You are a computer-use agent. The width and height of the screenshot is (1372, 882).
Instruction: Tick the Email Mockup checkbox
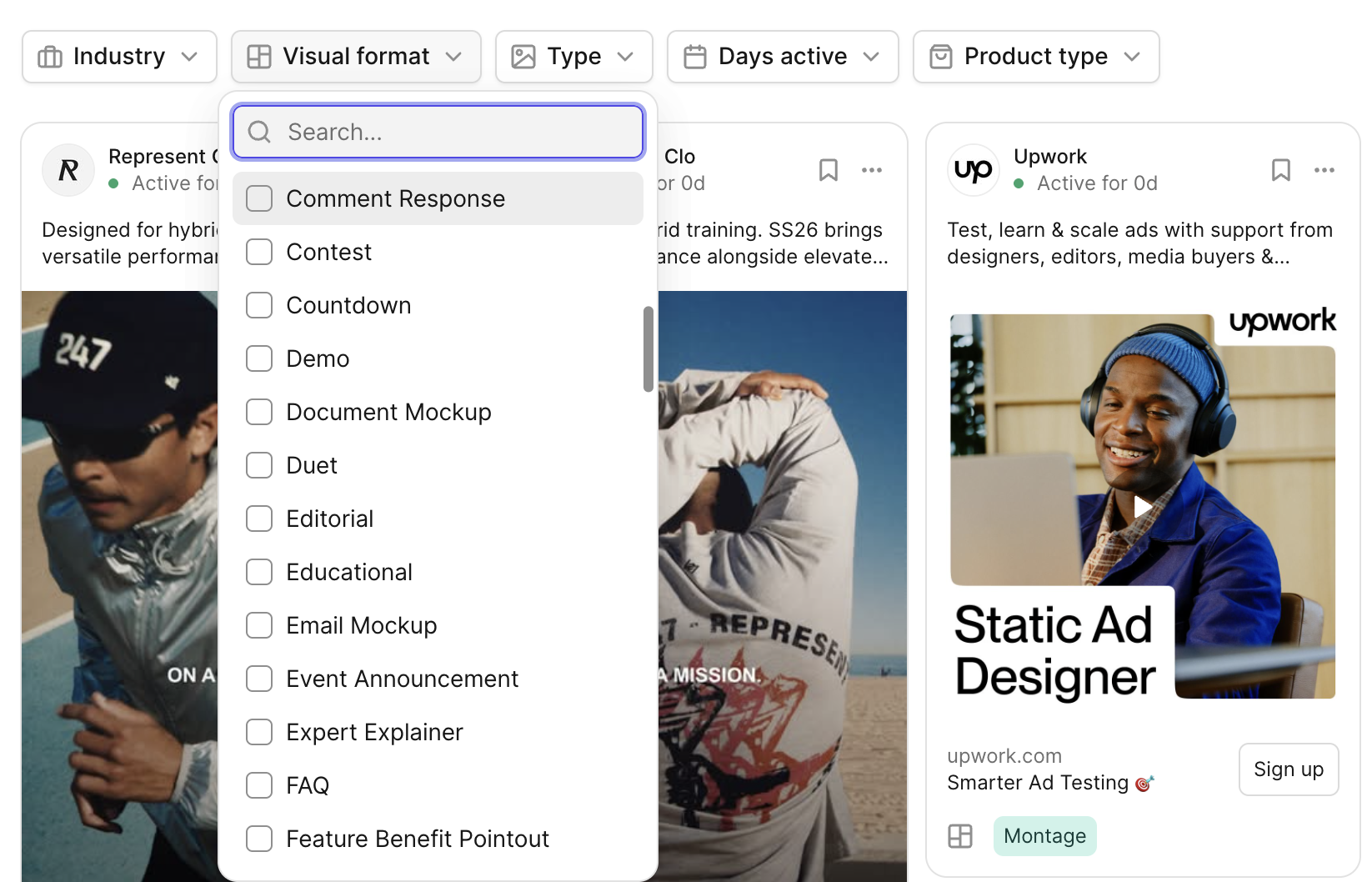click(259, 625)
